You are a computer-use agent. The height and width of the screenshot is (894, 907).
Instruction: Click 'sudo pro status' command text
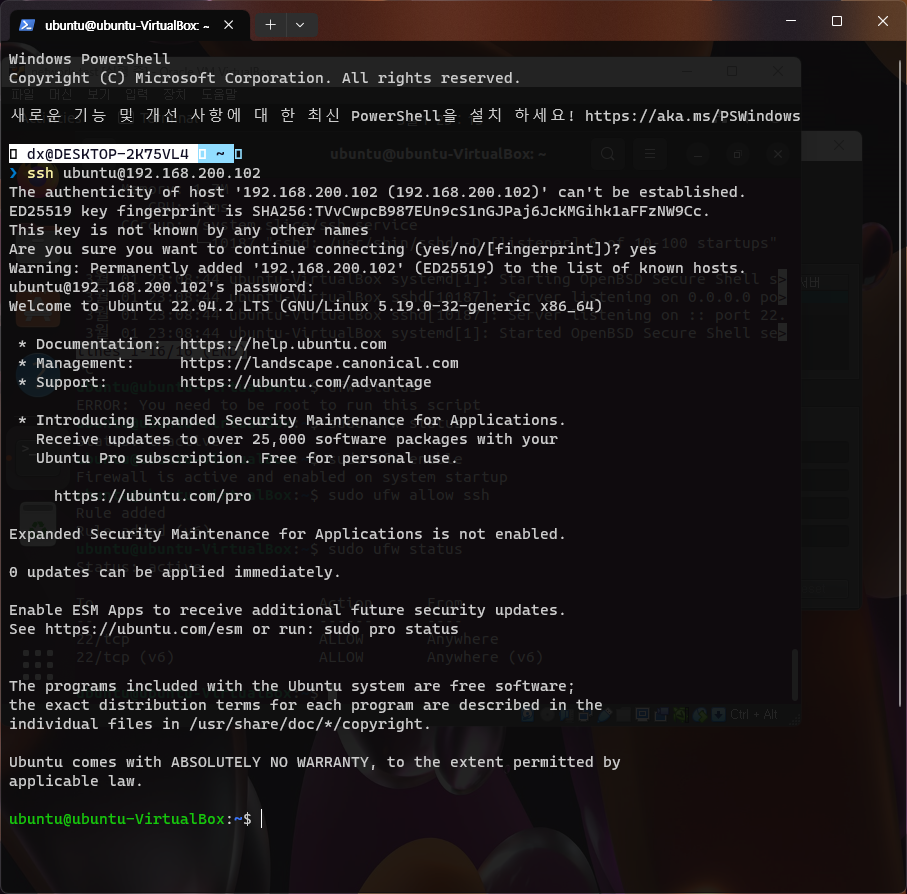391,629
